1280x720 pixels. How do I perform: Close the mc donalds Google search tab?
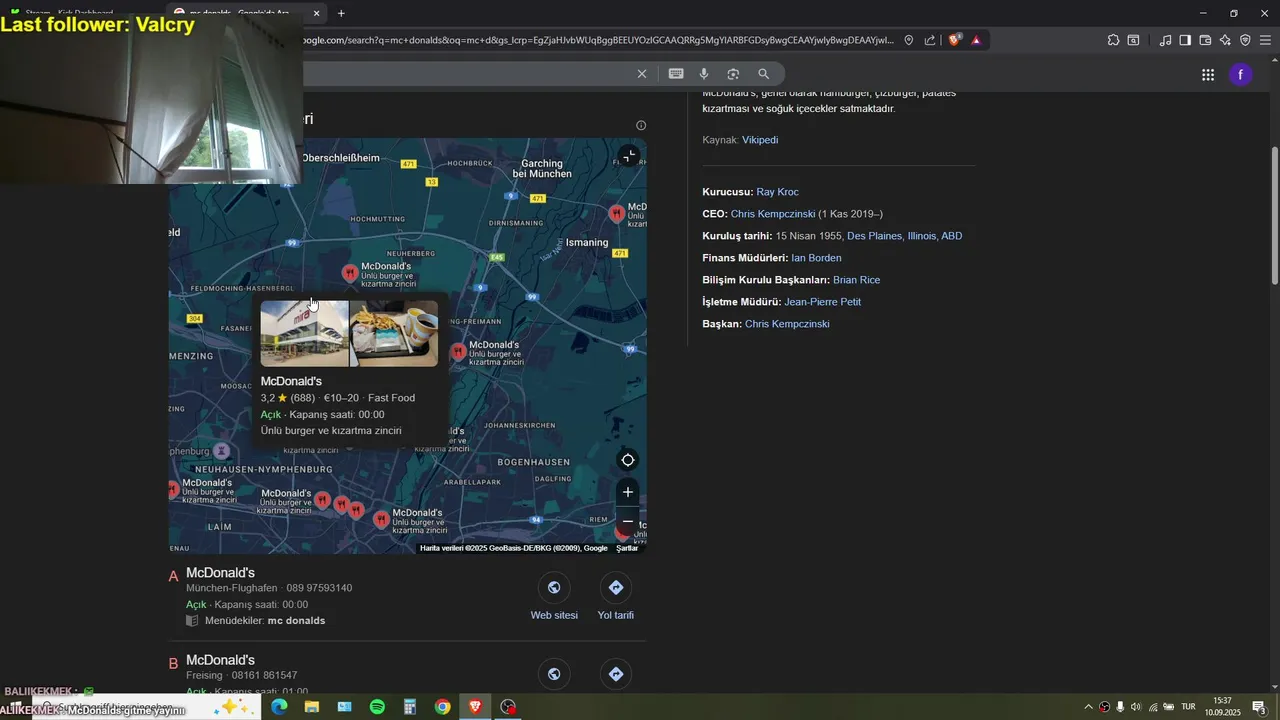tap(317, 13)
